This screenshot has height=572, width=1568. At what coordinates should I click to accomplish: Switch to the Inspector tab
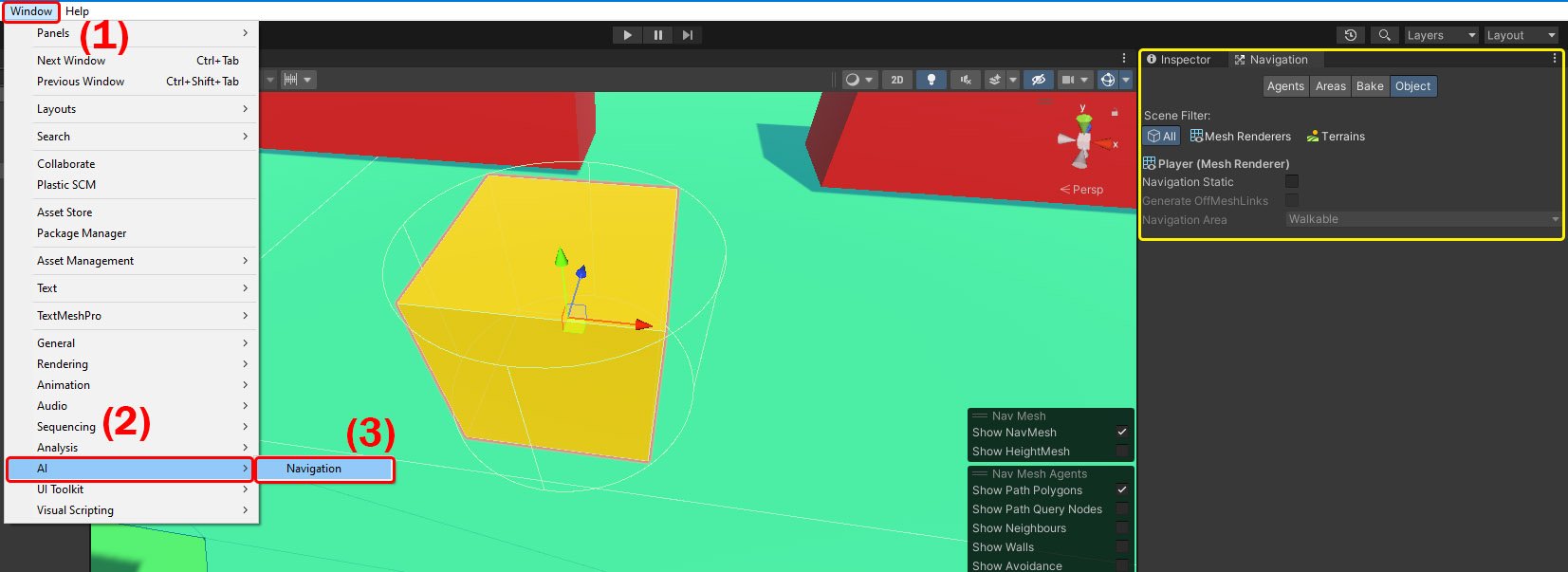coord(1179,60)
